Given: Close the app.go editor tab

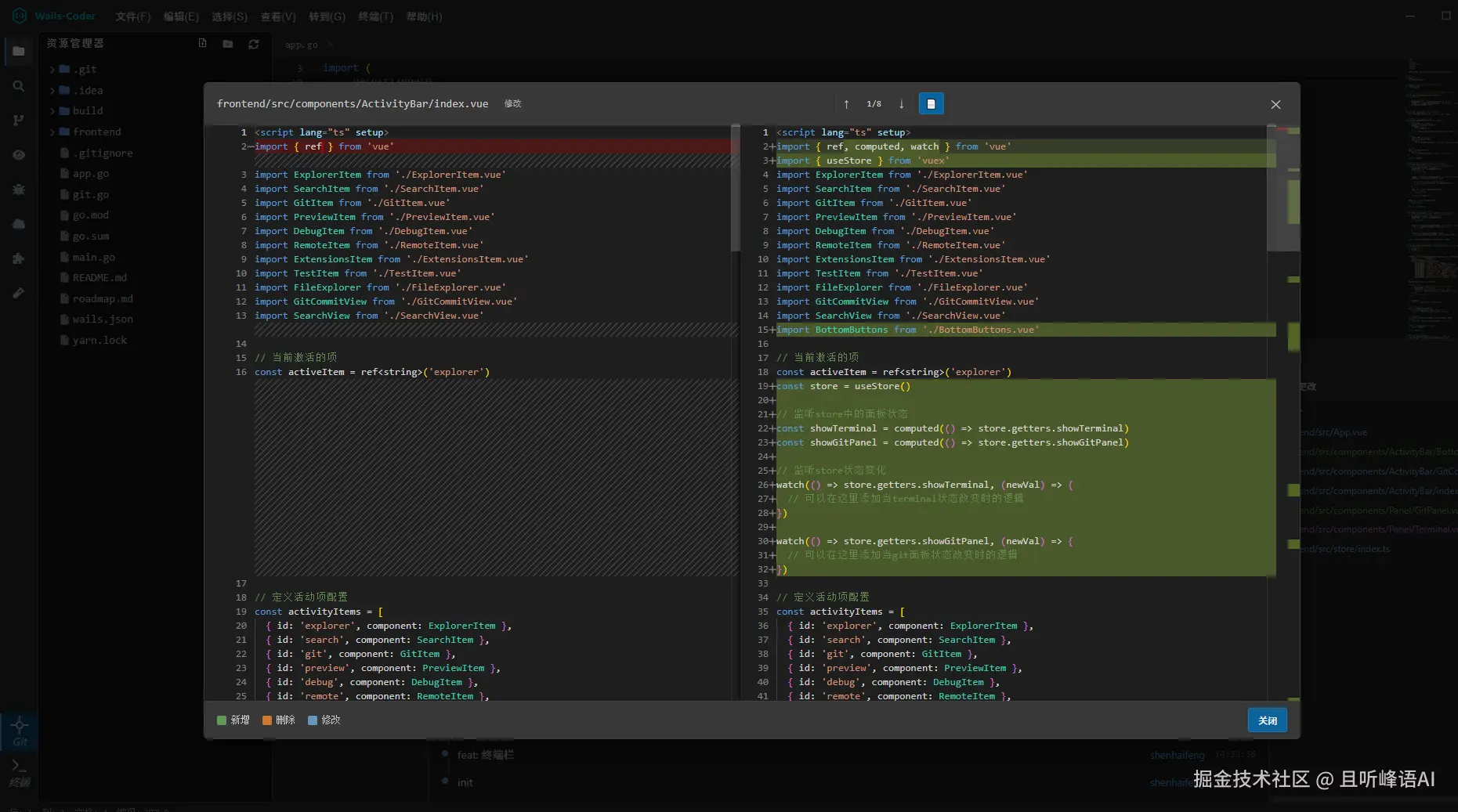Looking at the screenshot, I should 330,45.
